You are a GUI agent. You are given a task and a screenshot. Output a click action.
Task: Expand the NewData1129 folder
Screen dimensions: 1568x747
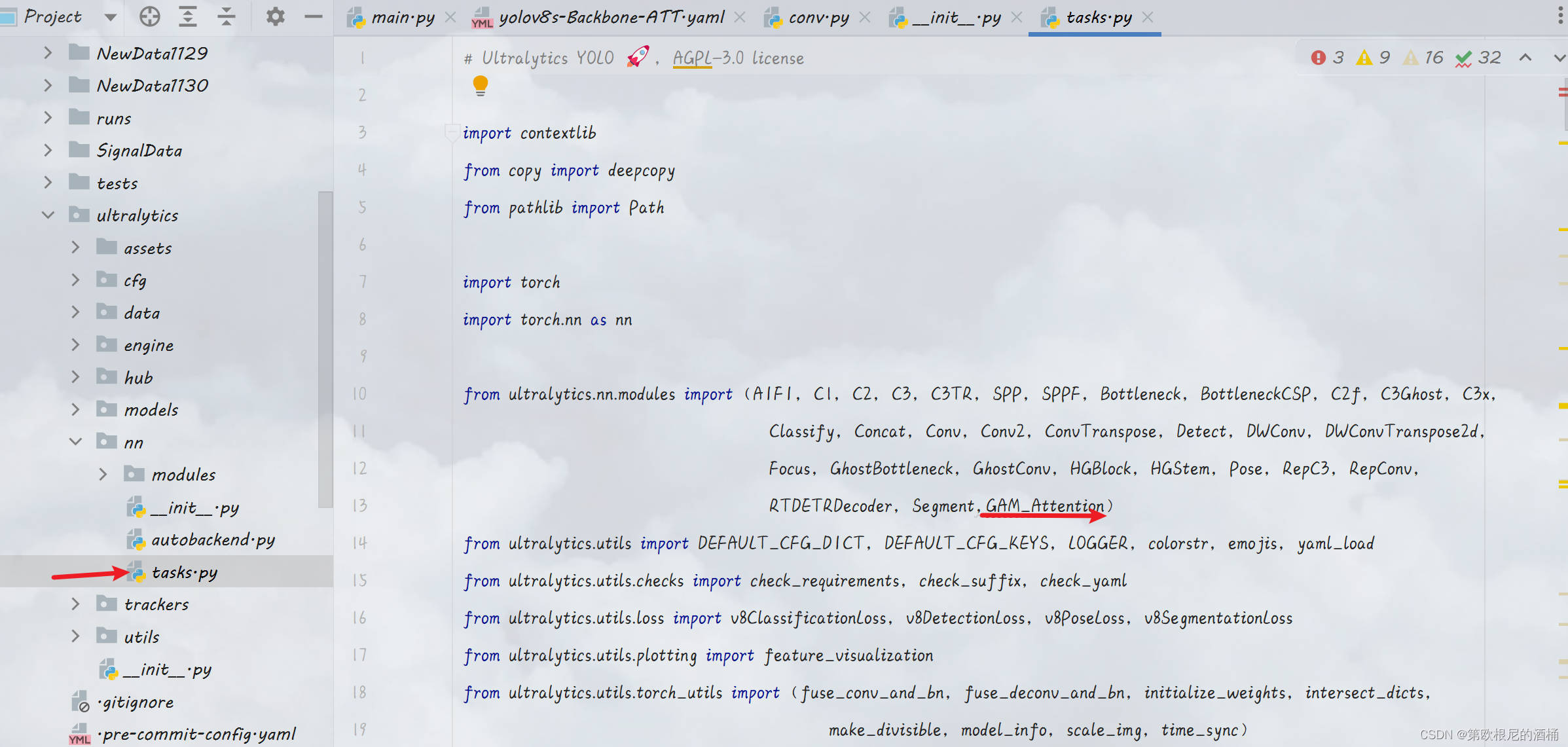coord(48,52)
